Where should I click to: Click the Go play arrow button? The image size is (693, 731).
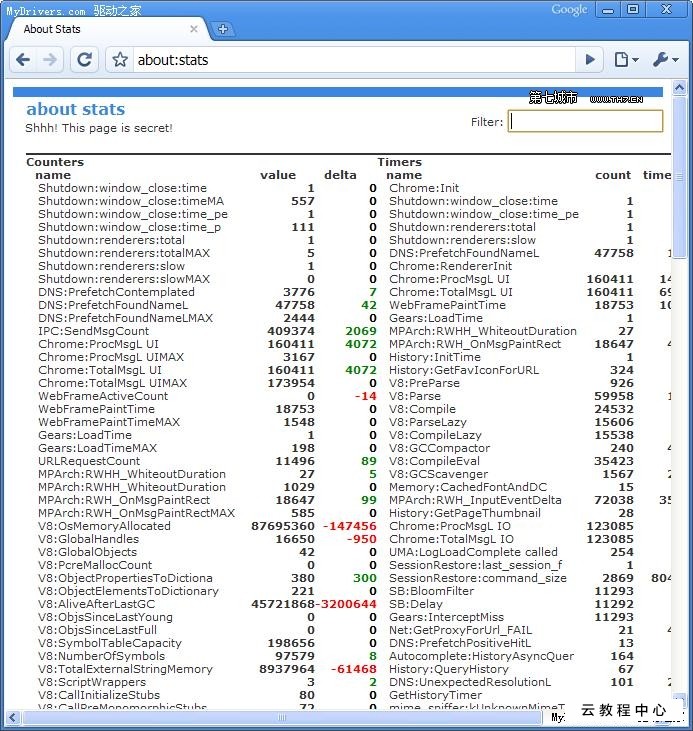coord(590,60)
